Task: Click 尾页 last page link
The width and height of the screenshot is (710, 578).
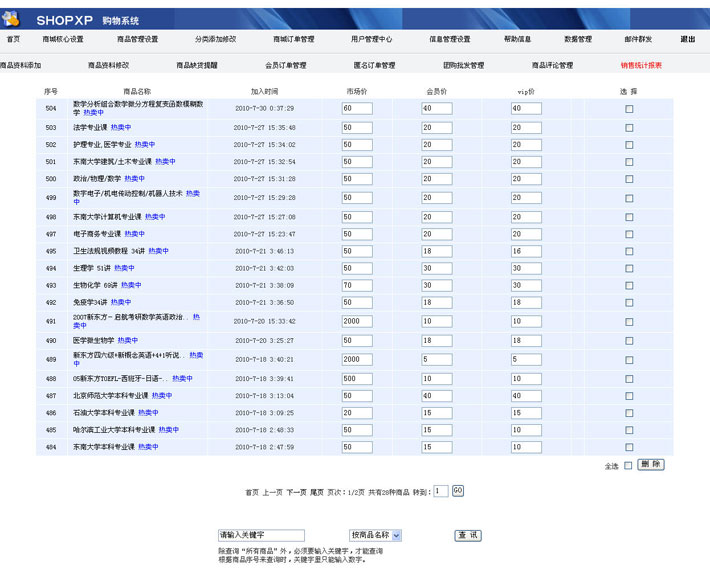Action: tap(317, 492)
